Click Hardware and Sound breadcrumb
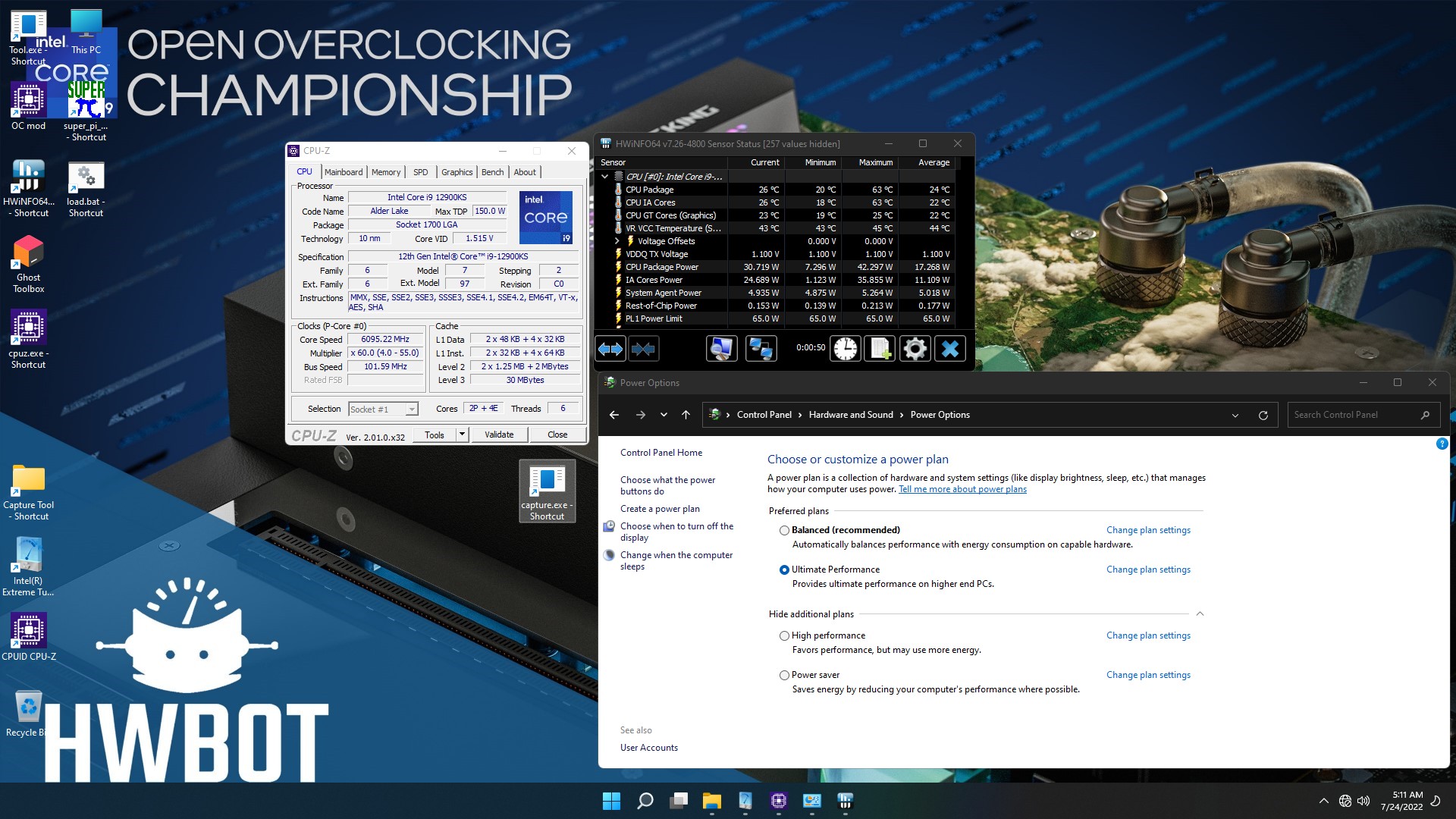The image size is (1456, 819). [851, 415]
